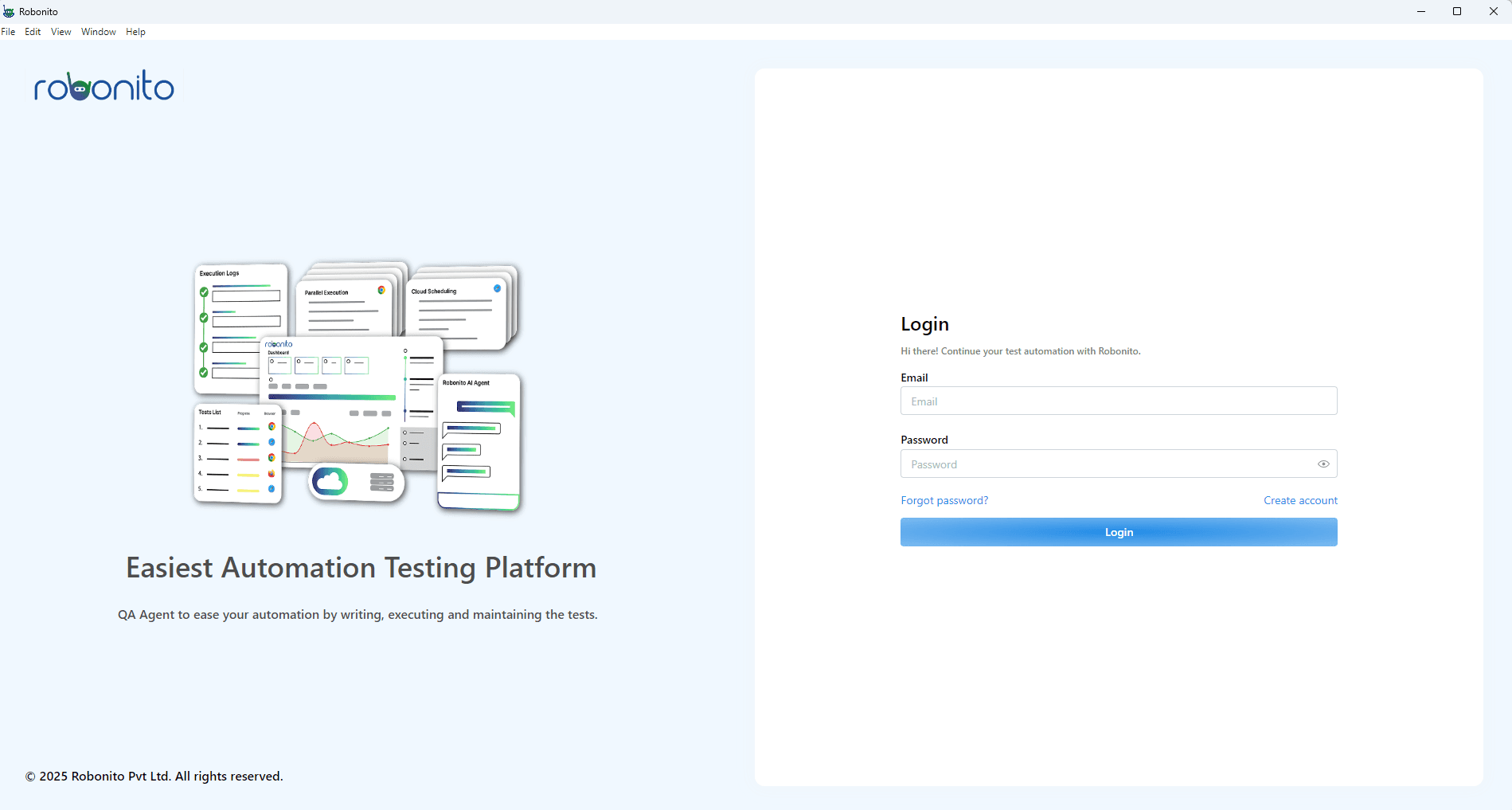Maximize the Robonito window
The height and width of the screenshot is (810, 1512).
pos(1457,11)
